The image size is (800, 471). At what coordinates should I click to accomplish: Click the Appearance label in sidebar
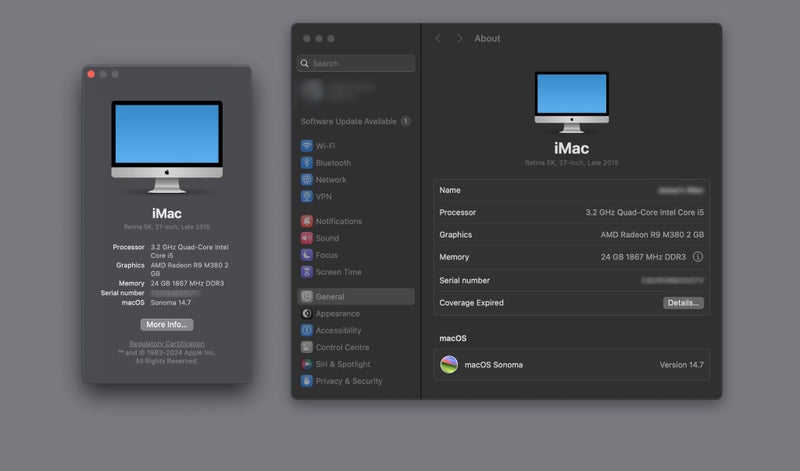click(x=337, y=313)
